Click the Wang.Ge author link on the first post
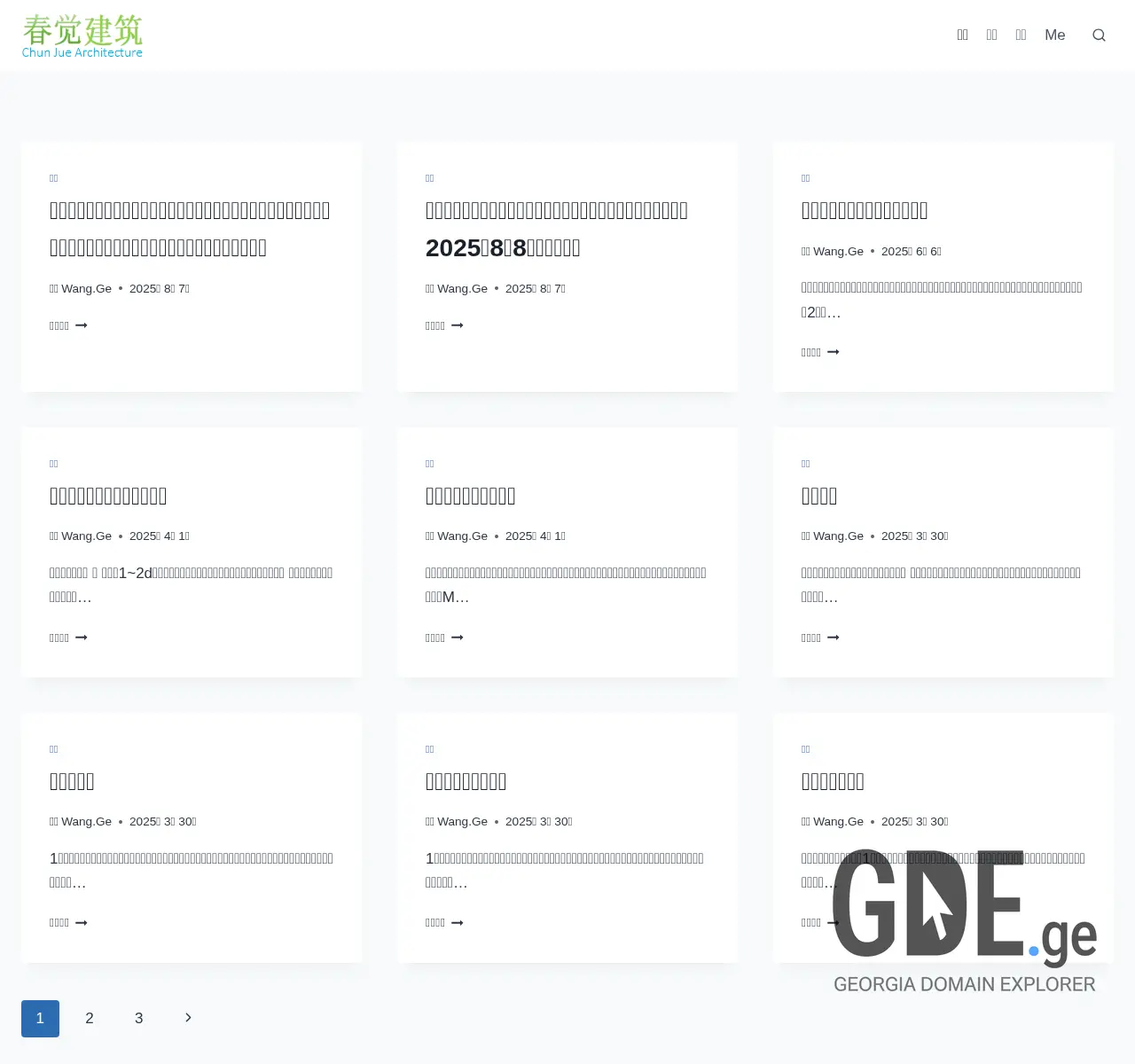1135x1064 pixels. tap(86, 288)
